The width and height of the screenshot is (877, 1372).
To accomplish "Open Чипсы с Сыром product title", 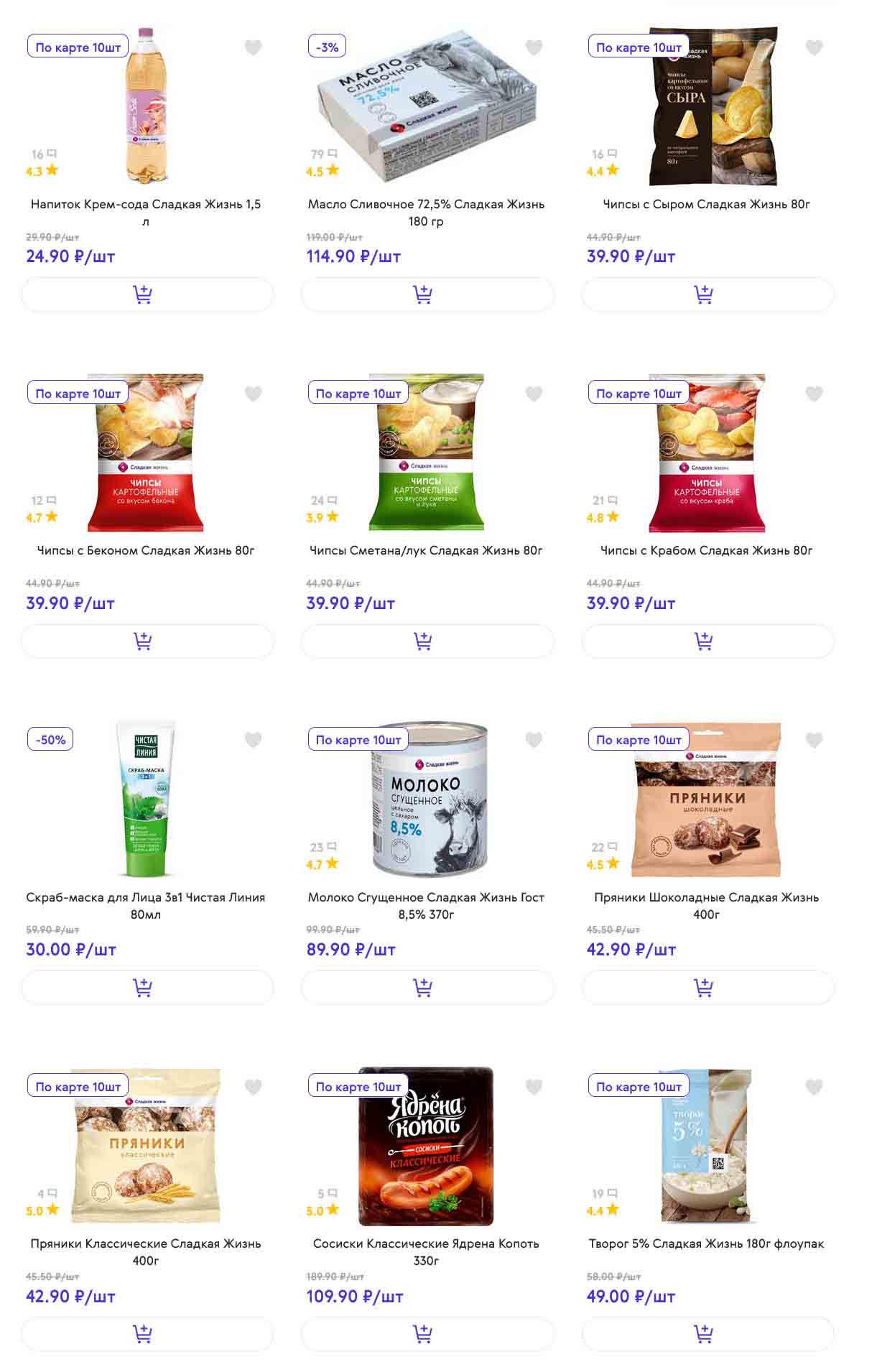I will click(x=707, y=204).
